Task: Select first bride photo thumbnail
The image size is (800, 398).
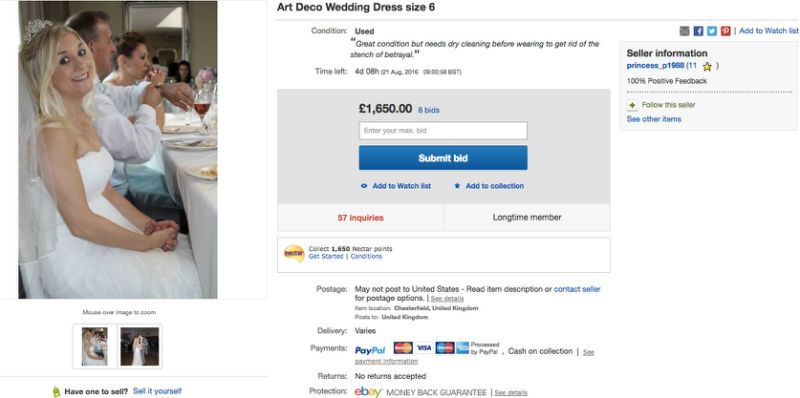Action: click(95, 346)
